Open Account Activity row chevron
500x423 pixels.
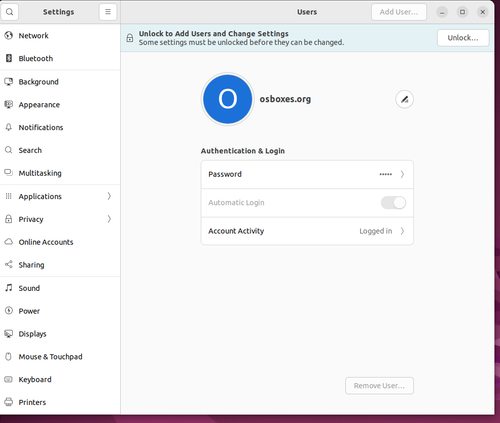pyautogui.click(x=402, y=231)
